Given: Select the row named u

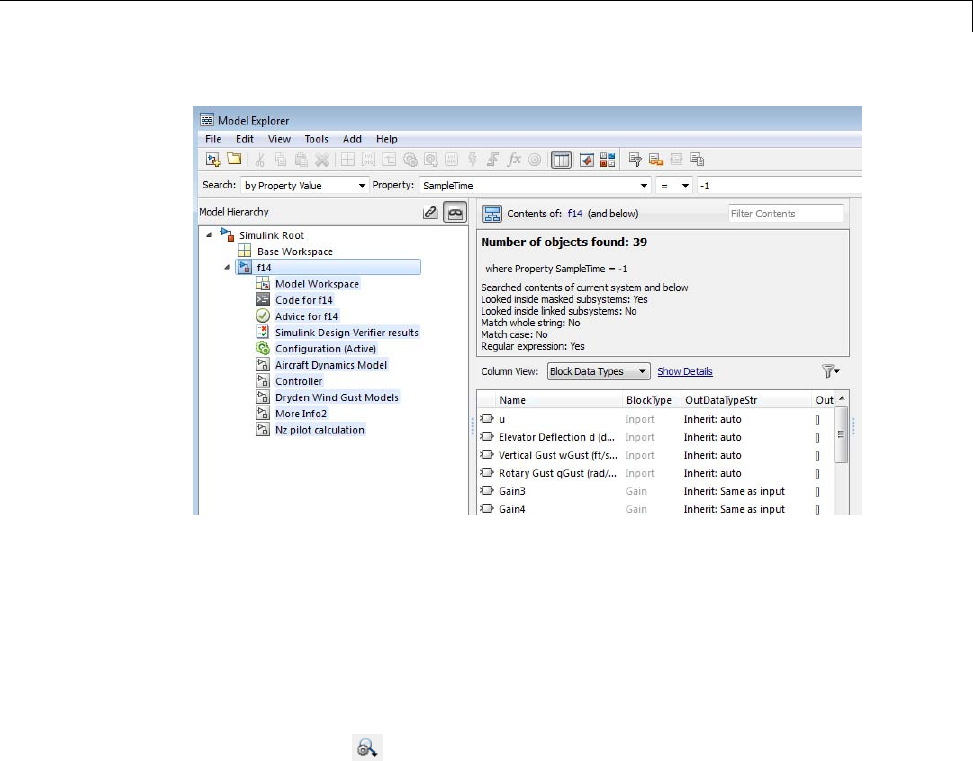Looking at the screenshot, I should 656,419.
